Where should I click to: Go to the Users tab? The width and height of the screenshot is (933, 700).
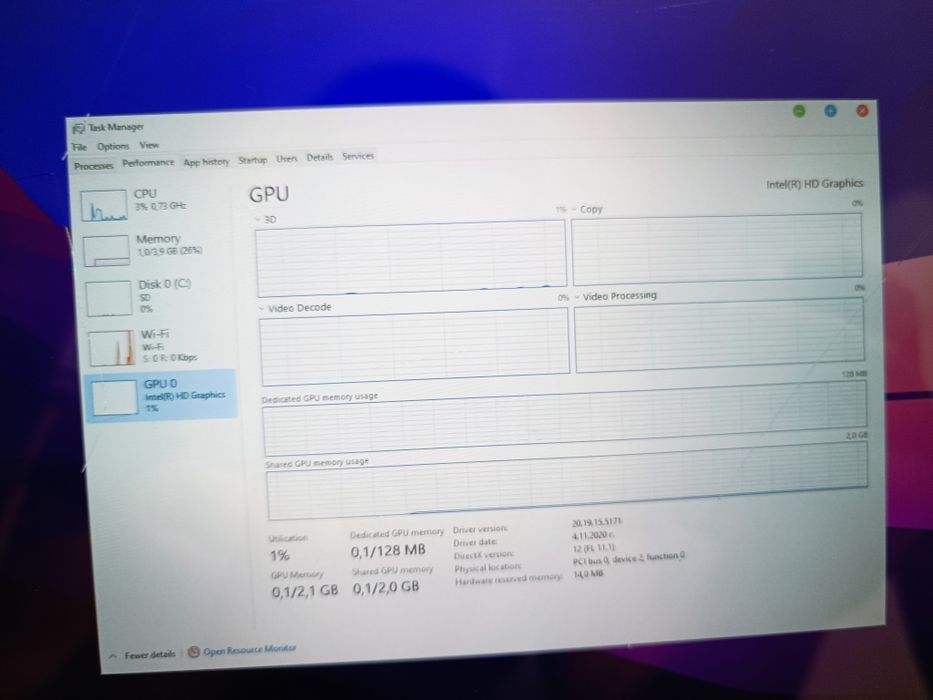286,158
